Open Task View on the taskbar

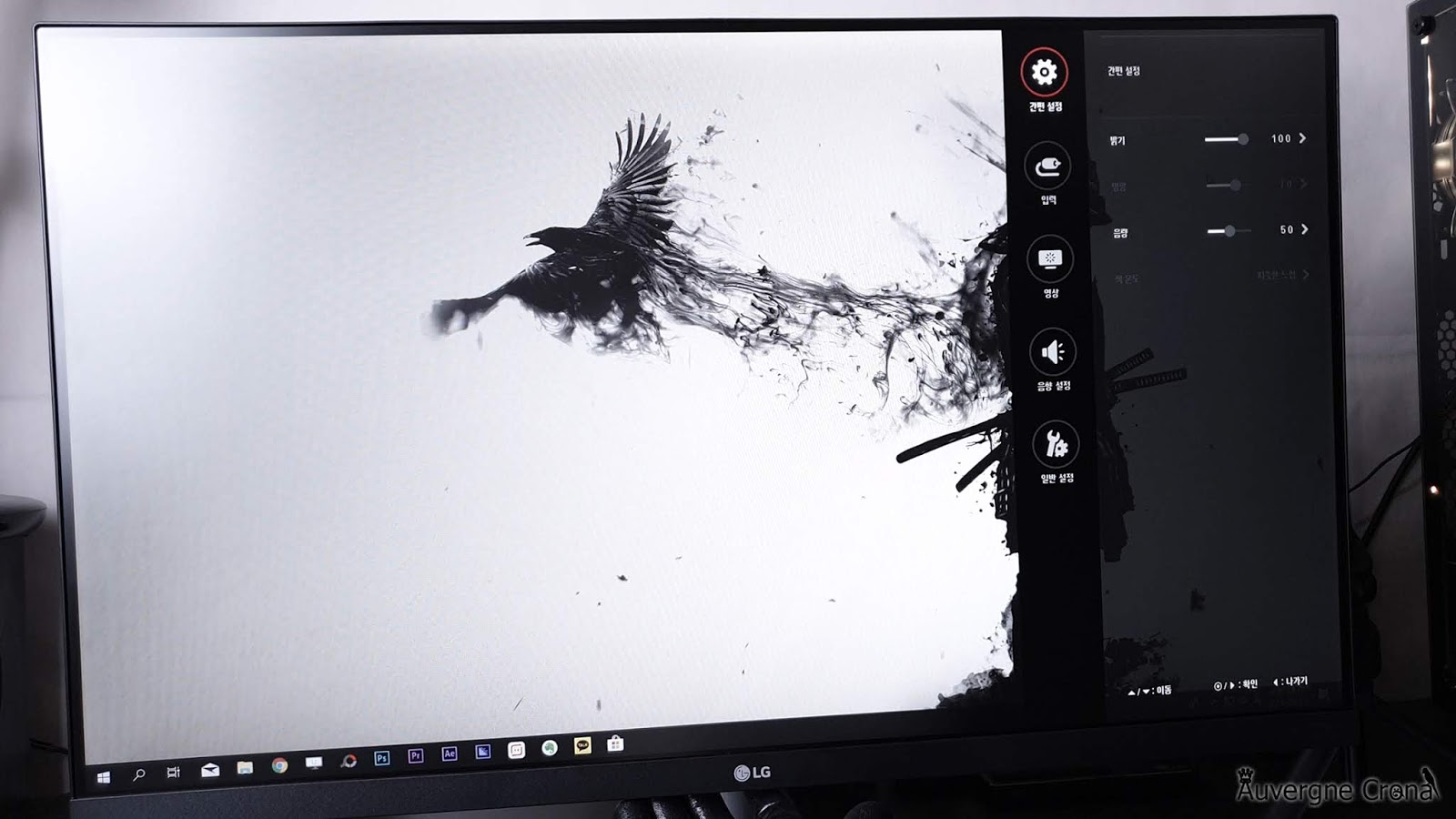[x=174, y=772]
